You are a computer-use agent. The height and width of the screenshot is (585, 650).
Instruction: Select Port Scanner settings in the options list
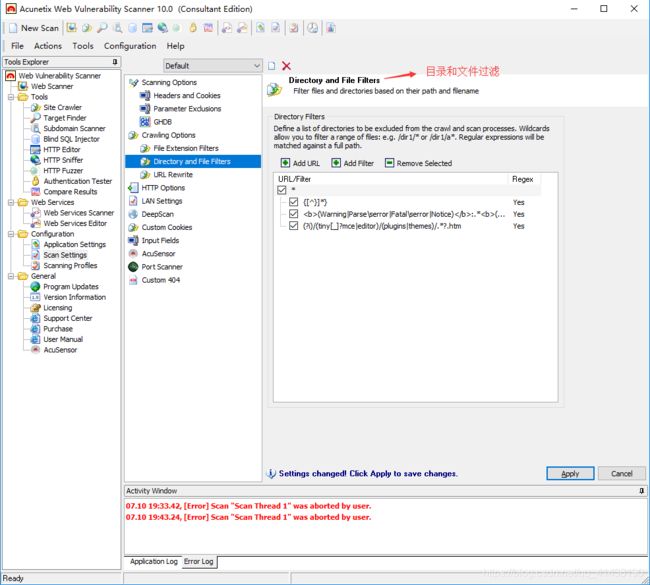click(x=162, y=267)
